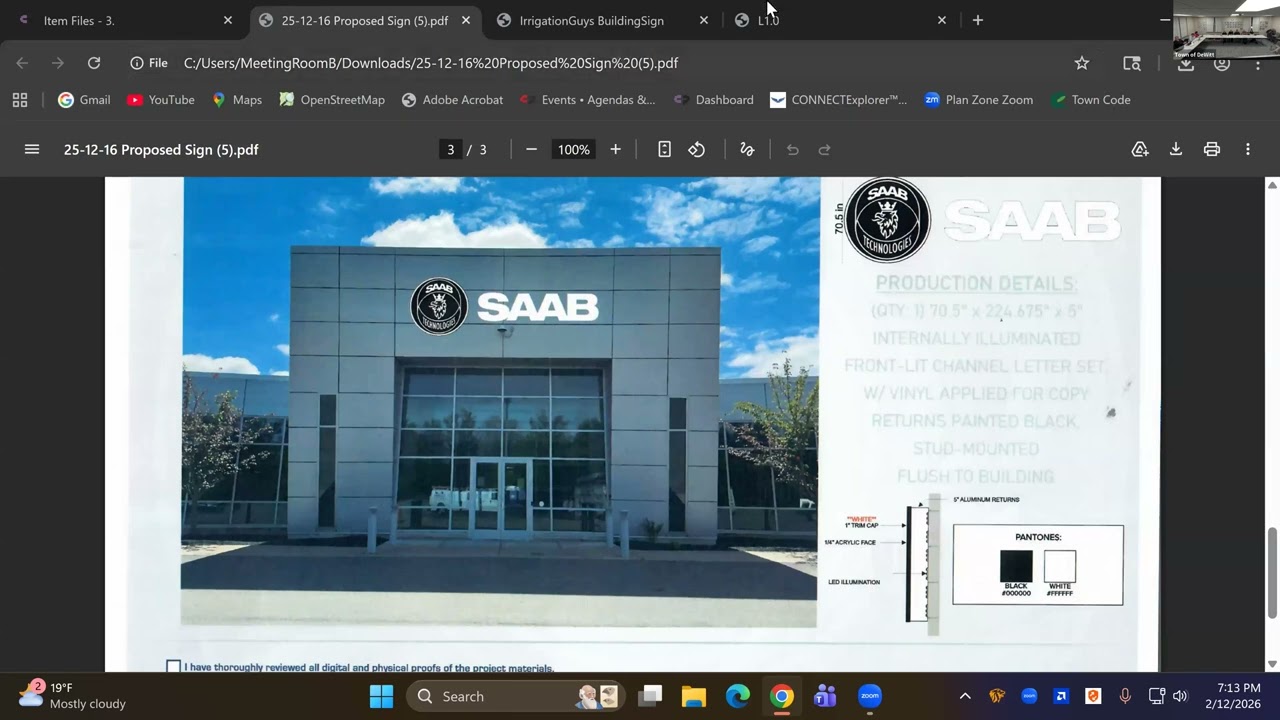Click the WHITE #FFFFFF Pantone swatch

click(1060, 566)
